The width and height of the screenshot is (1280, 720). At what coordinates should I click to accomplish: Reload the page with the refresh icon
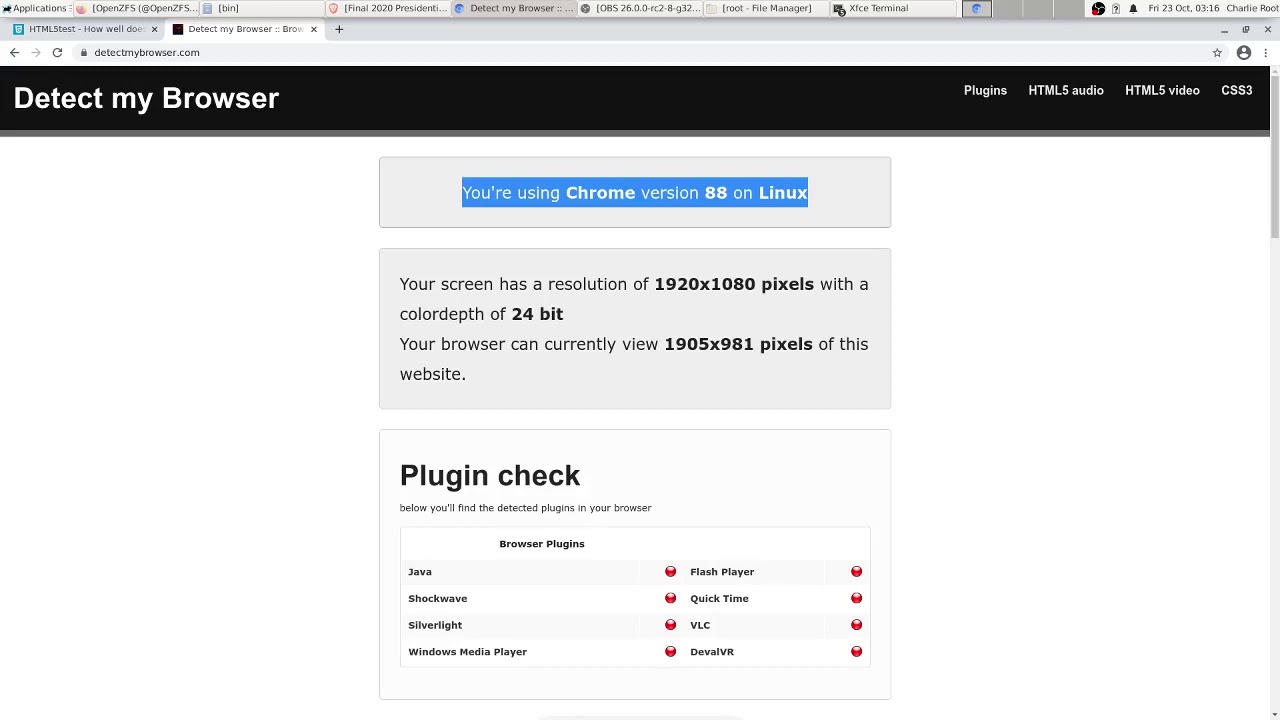(x=57, y=52)
